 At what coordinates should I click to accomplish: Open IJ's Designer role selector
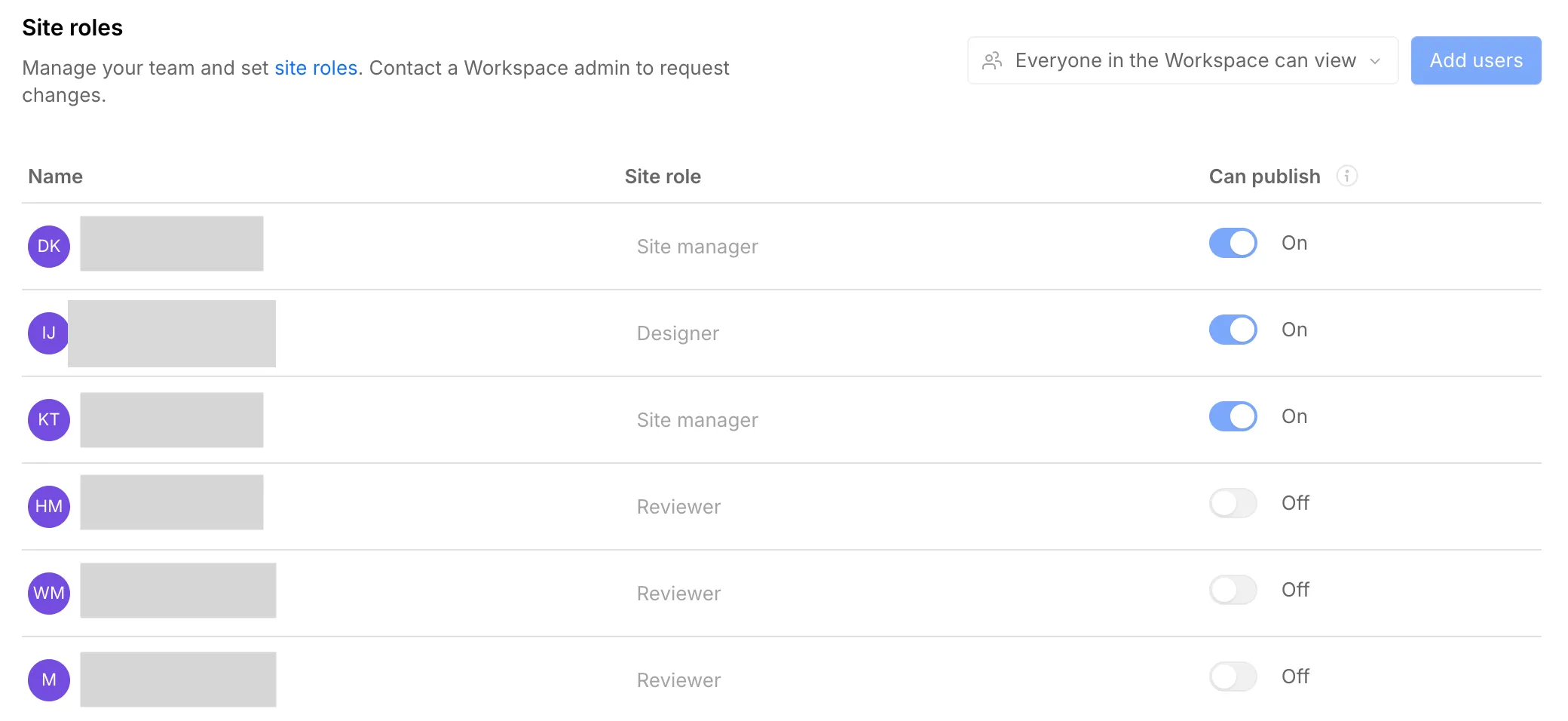click(678, 333)
